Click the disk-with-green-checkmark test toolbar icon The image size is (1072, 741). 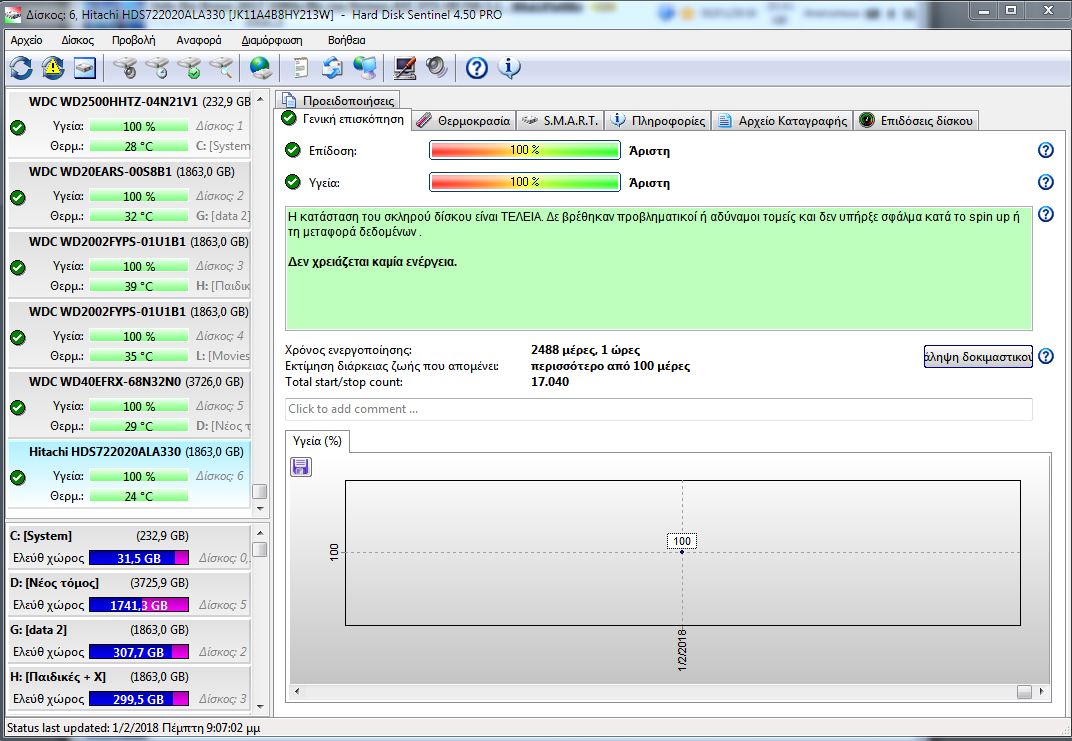189,68
